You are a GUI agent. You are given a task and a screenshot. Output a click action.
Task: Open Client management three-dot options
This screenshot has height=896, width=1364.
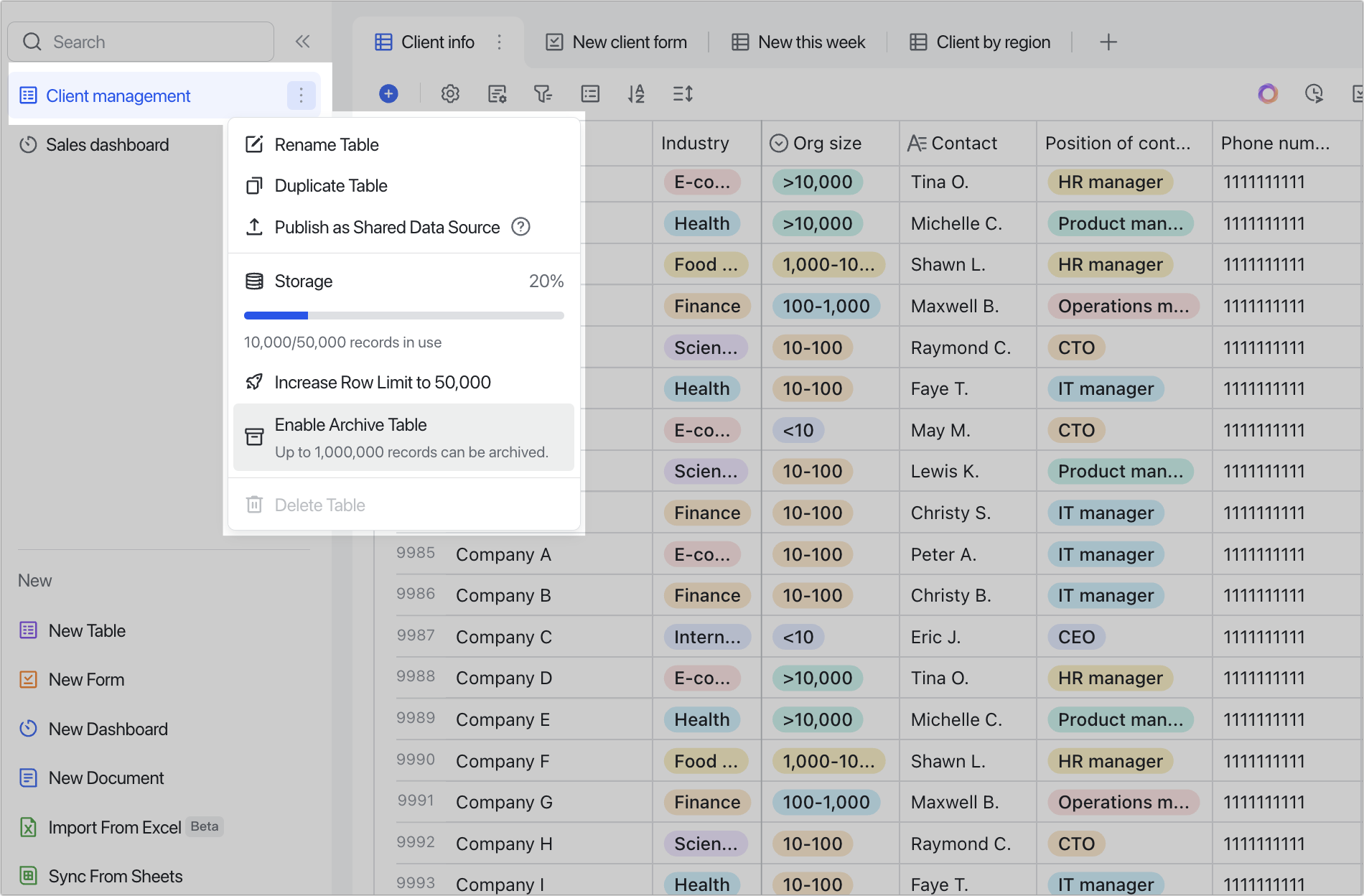pyautogui.click(x=302, y=95)
